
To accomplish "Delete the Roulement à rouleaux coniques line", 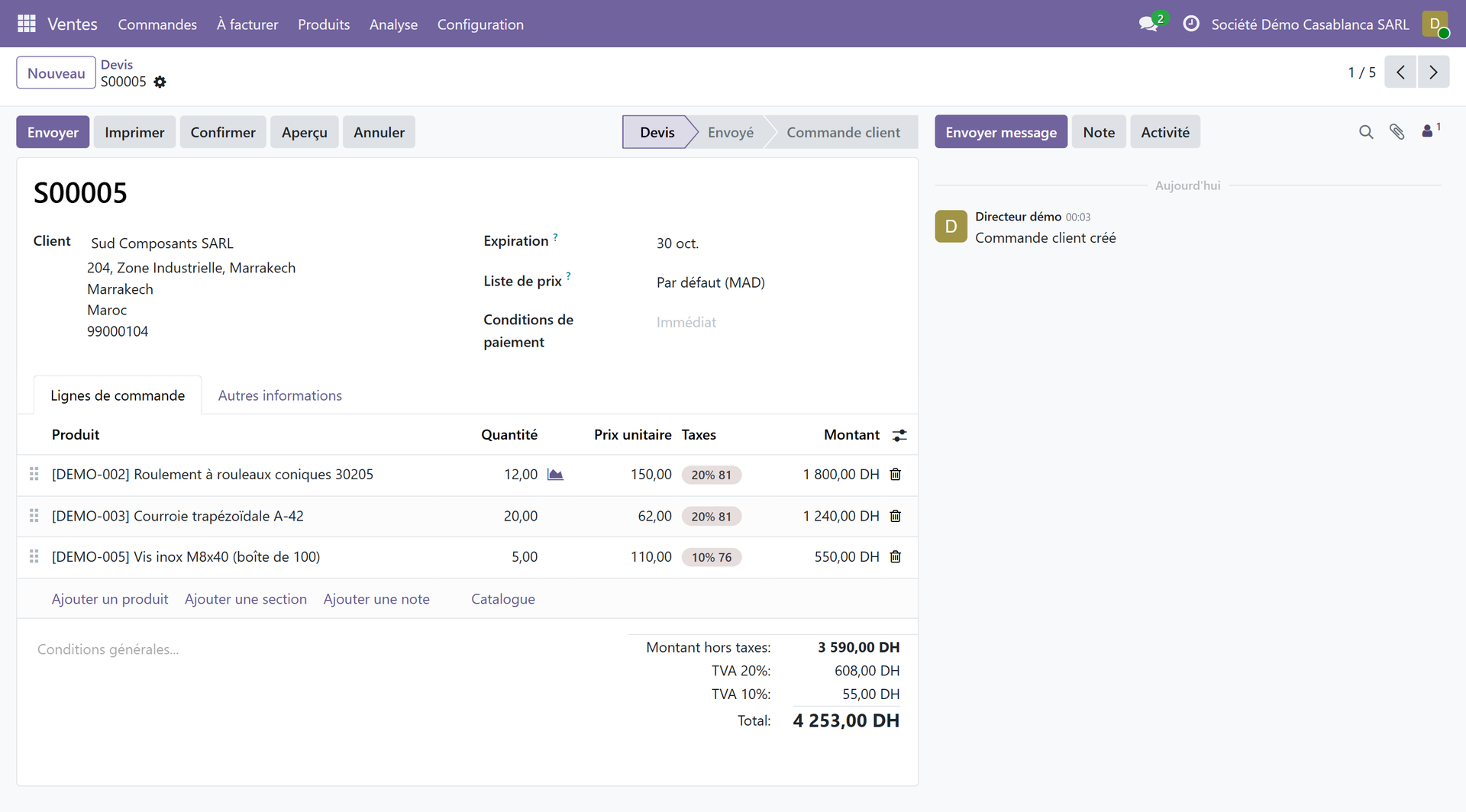I will click(x=896, y=475).
